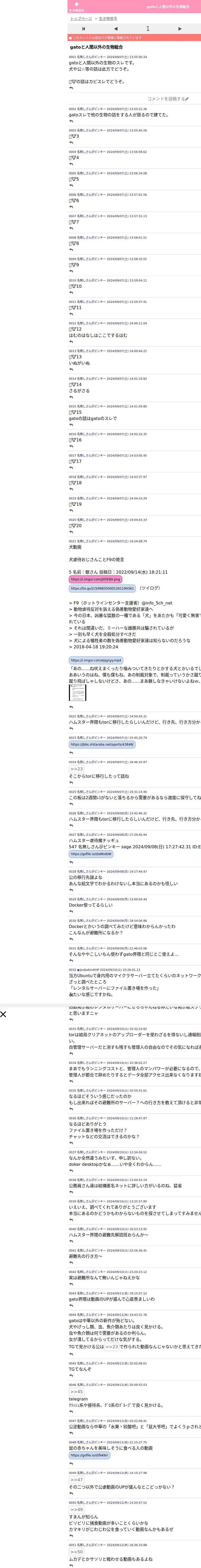Viewport: 201px width, 1568px height.
Task: Follow >>47 anchor in post 0049
Action: [x=76, y=1480]
